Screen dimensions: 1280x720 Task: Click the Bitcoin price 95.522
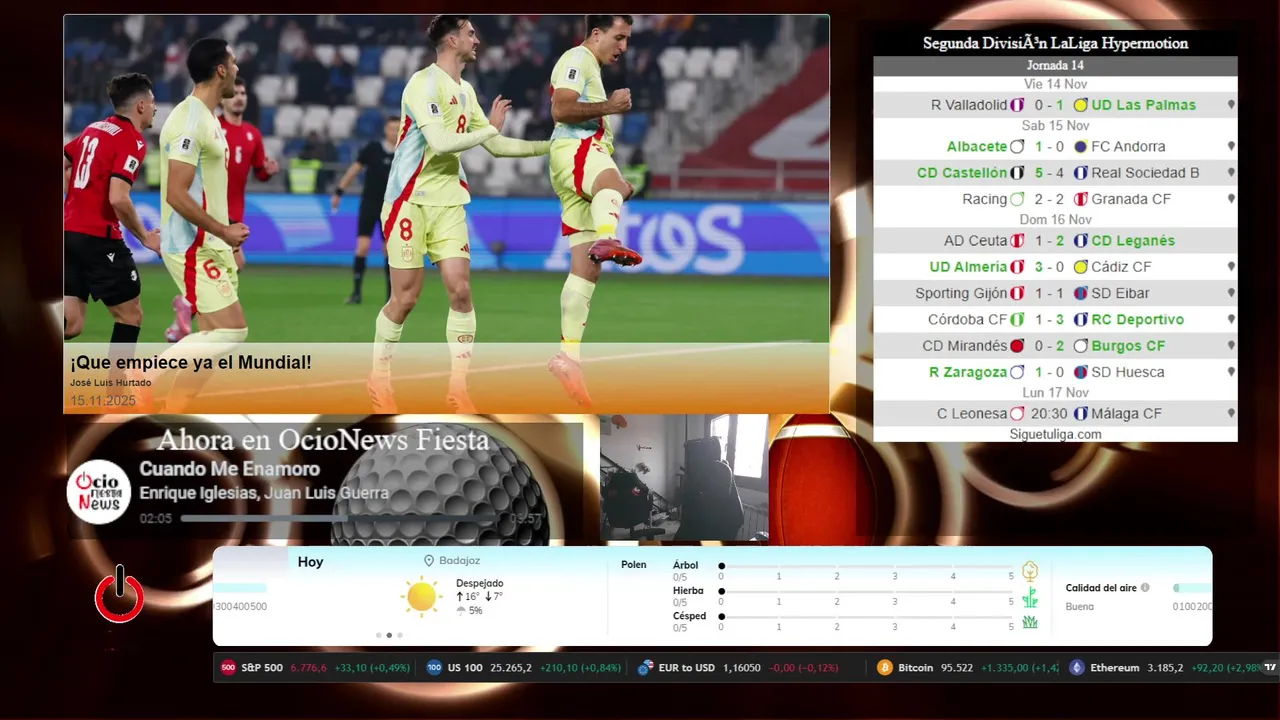(x=956, y=668)
